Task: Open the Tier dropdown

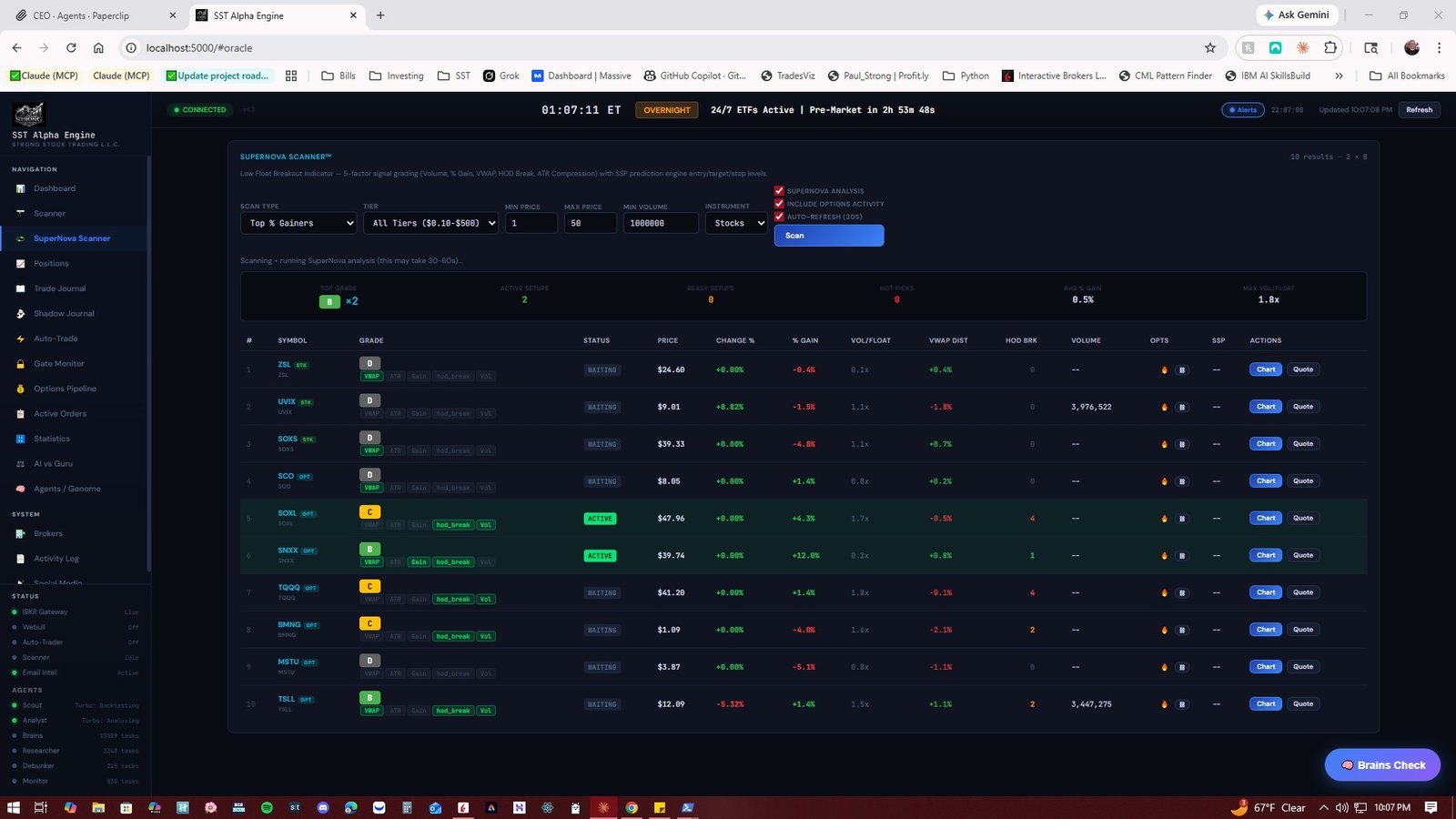Action: tap(430, 223)
